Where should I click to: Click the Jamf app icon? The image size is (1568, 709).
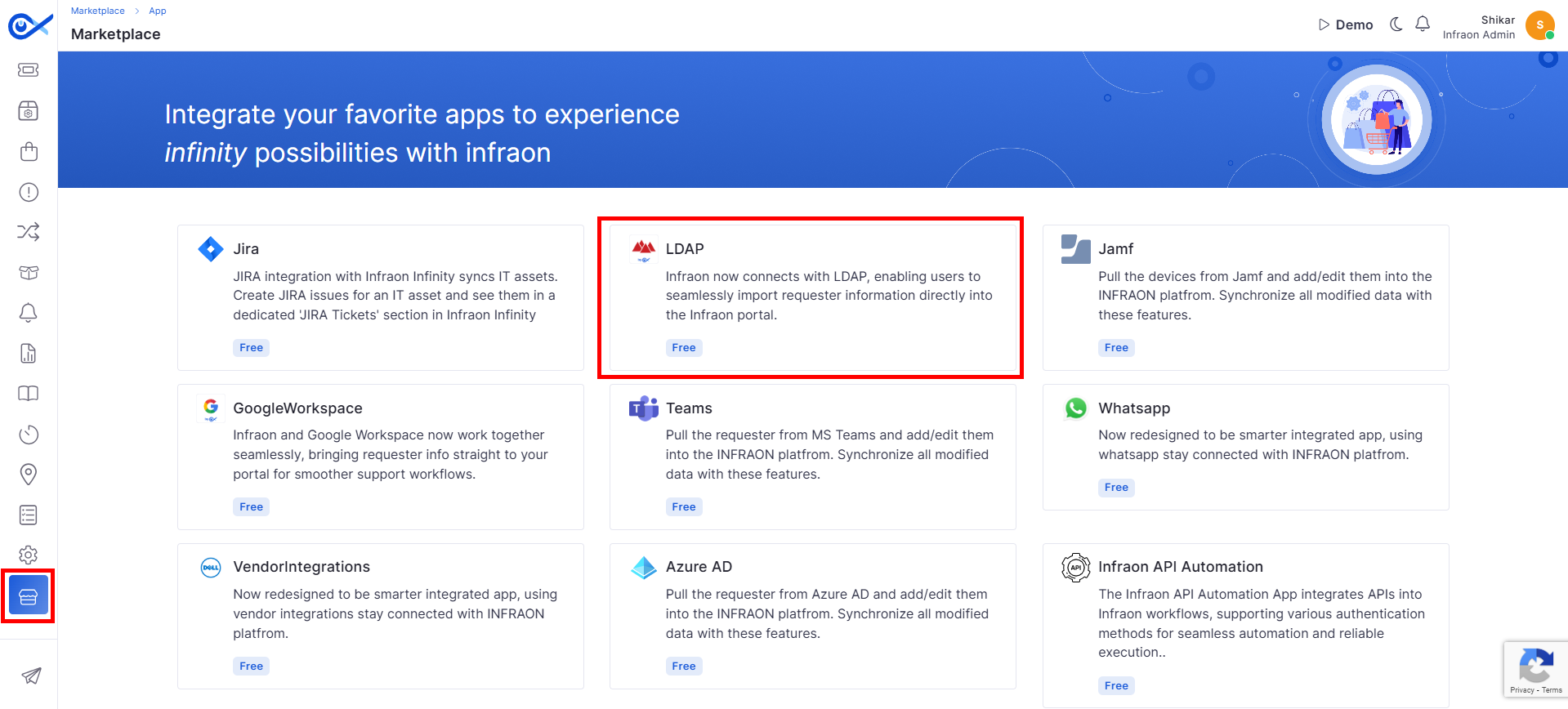click(1075, 249)
